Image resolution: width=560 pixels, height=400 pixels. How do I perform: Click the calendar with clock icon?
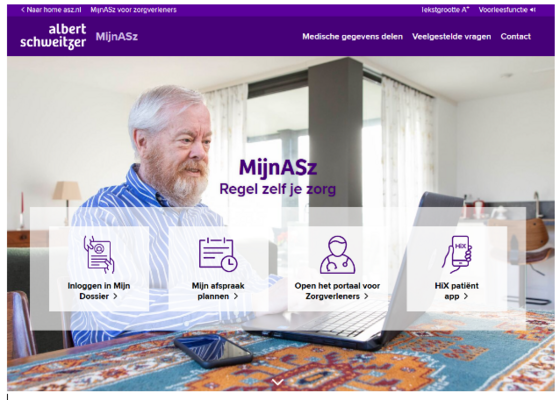pos(218,254)
